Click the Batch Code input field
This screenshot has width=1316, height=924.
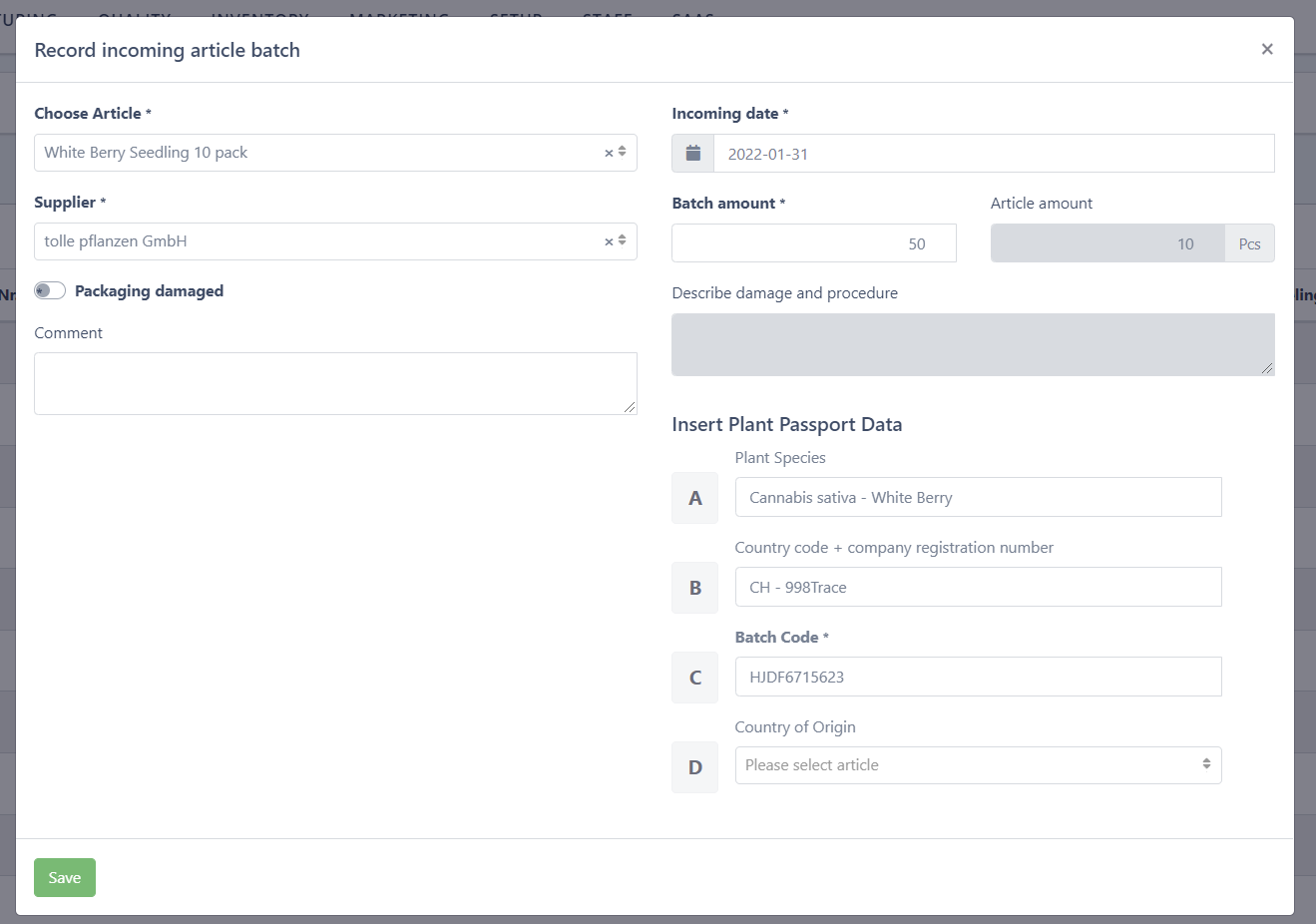pos(978,677)
